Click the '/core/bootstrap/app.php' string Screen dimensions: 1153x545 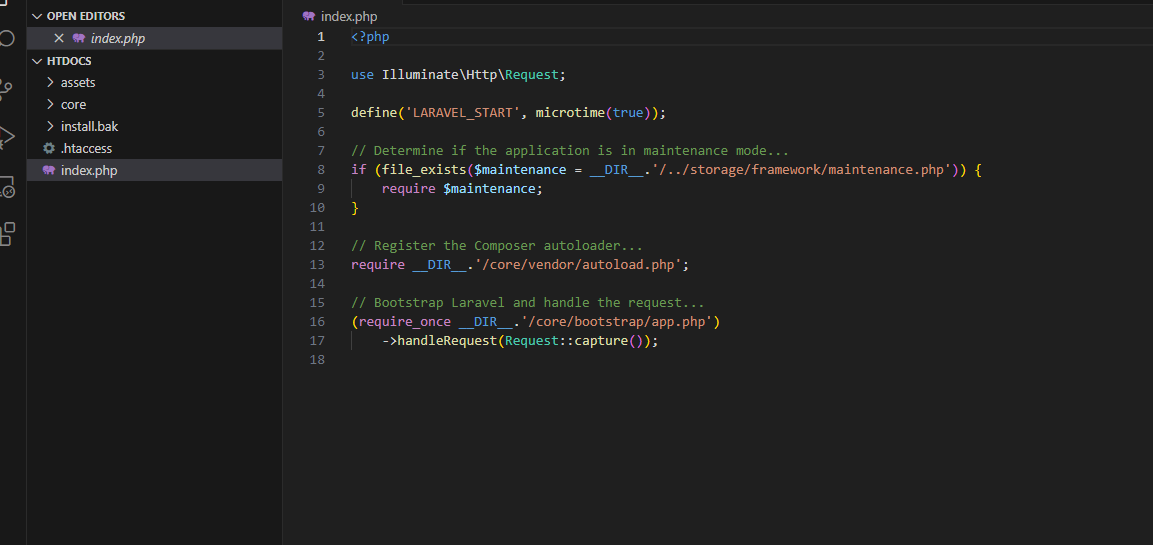[617, 321]
